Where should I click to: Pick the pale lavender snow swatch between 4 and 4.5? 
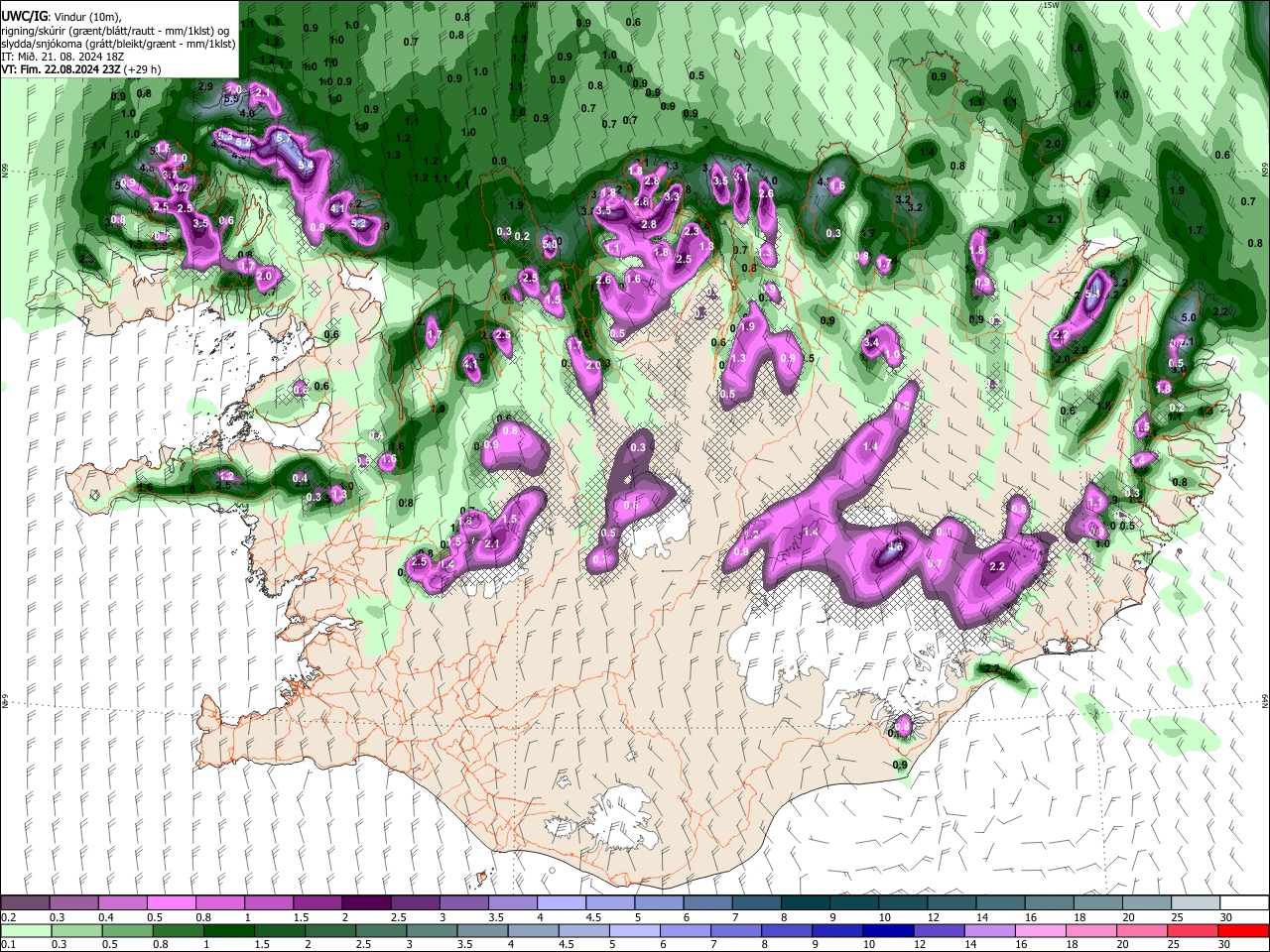(x=561, y=903)
